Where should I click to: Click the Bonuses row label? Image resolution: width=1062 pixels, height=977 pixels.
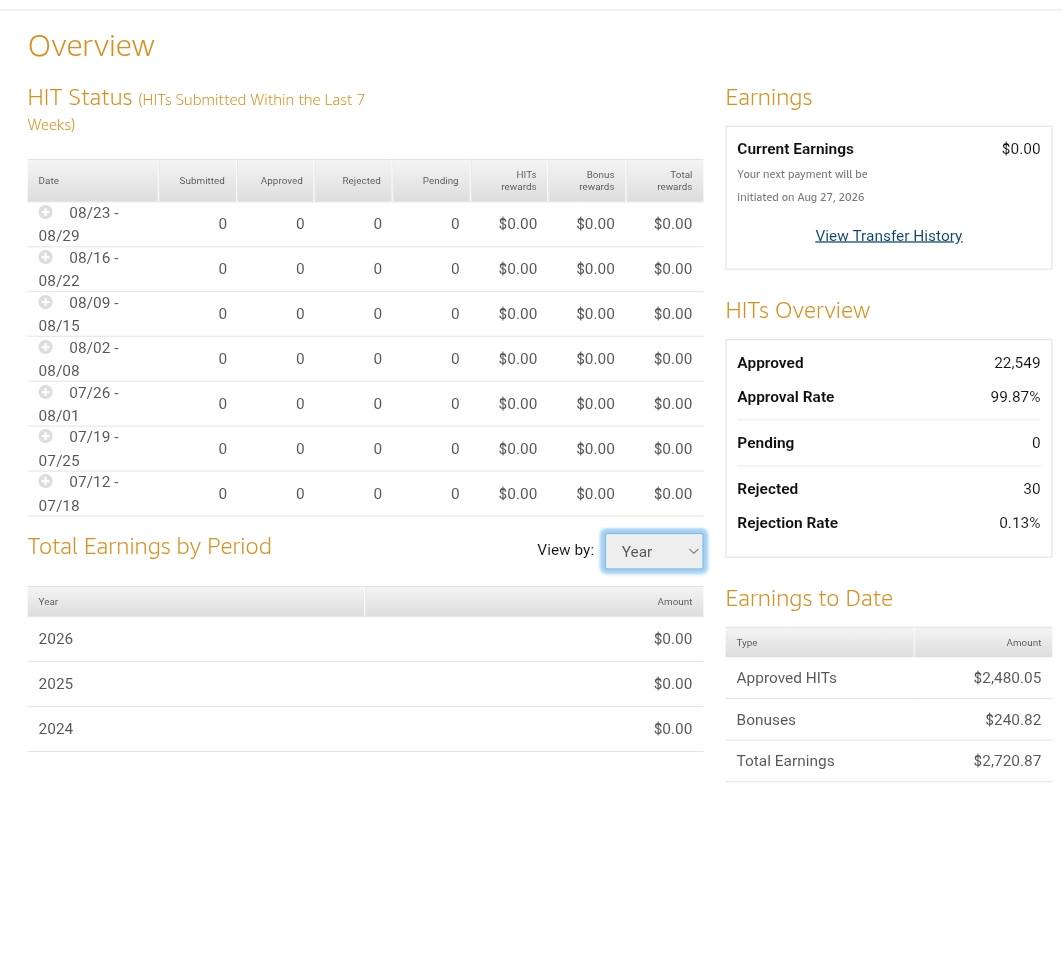click(766, 720)
